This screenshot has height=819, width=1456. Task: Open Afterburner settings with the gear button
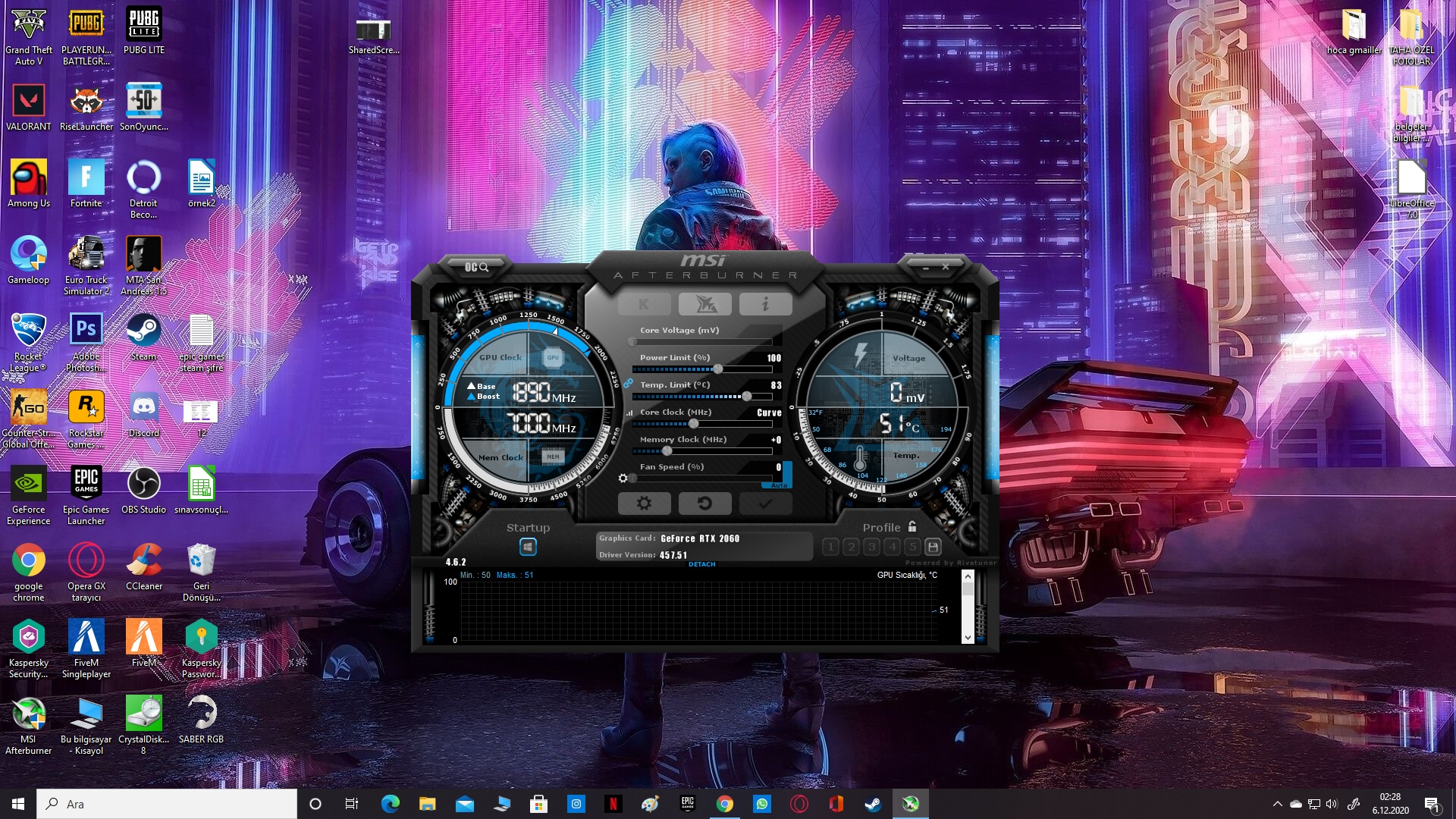(644, 503)
